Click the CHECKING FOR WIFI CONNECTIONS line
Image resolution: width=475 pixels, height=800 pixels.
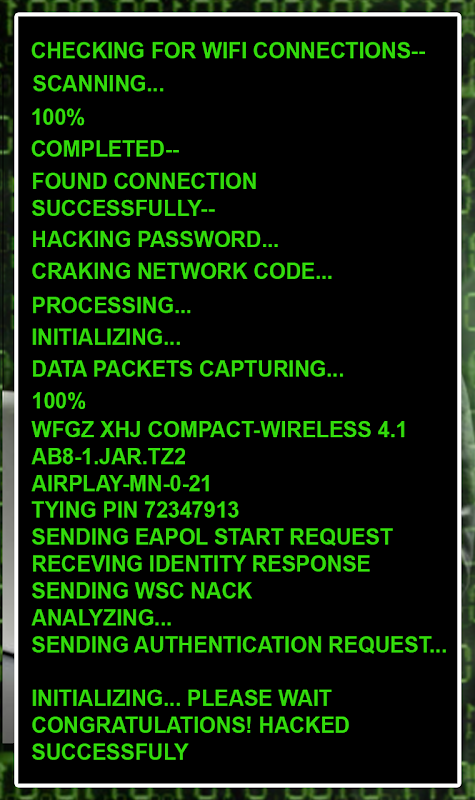tap(228, 51)
